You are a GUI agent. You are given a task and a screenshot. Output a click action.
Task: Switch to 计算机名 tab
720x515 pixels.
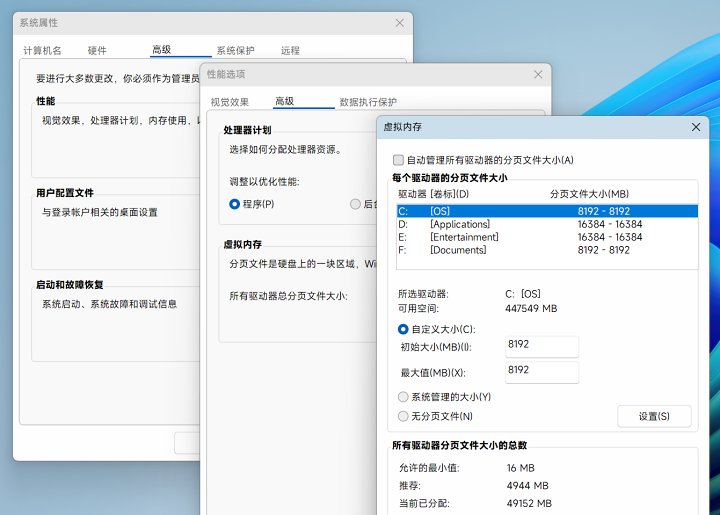[x=42, y=50]
